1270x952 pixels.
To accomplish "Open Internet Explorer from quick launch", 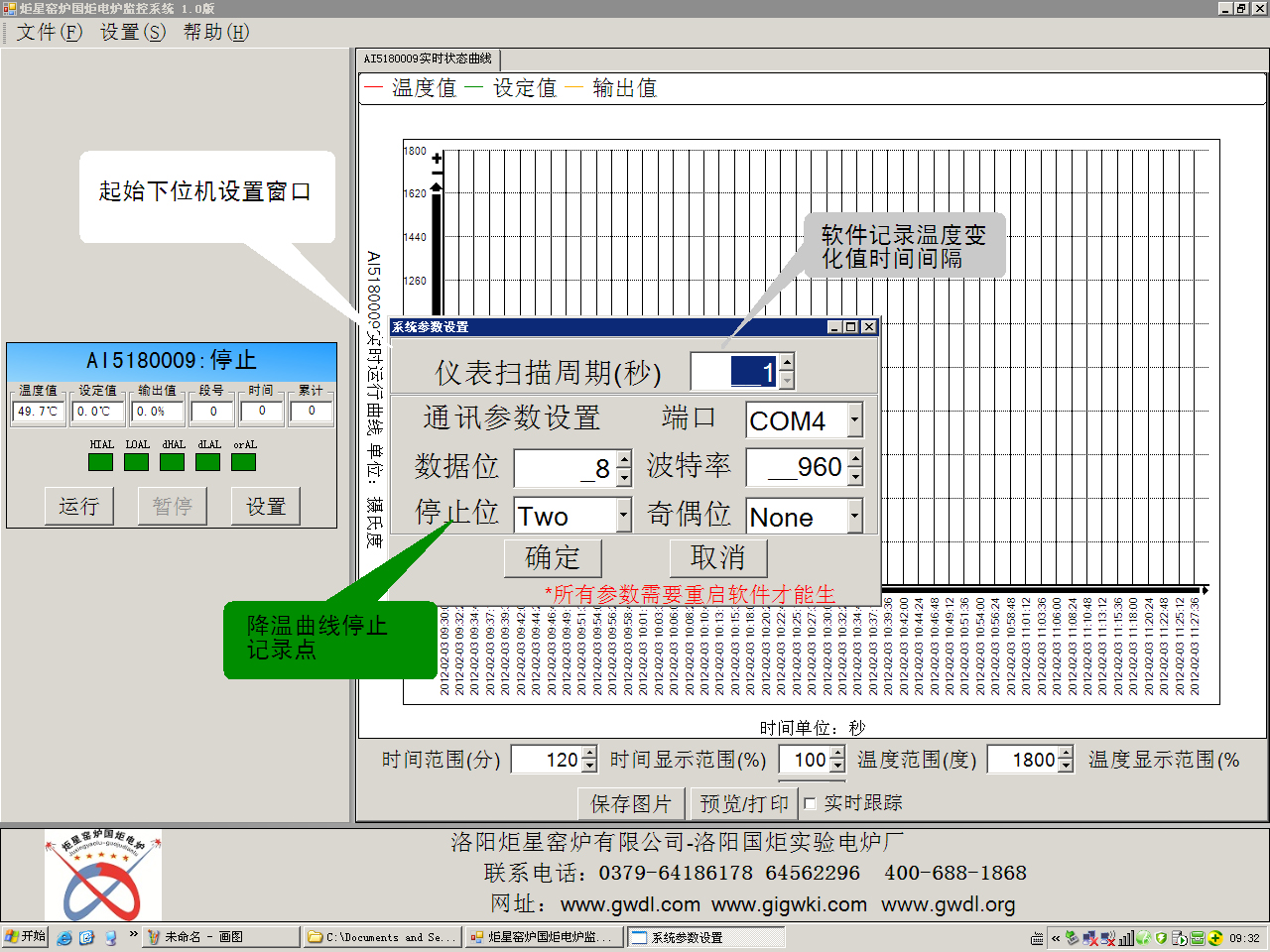I will point(64,937).
